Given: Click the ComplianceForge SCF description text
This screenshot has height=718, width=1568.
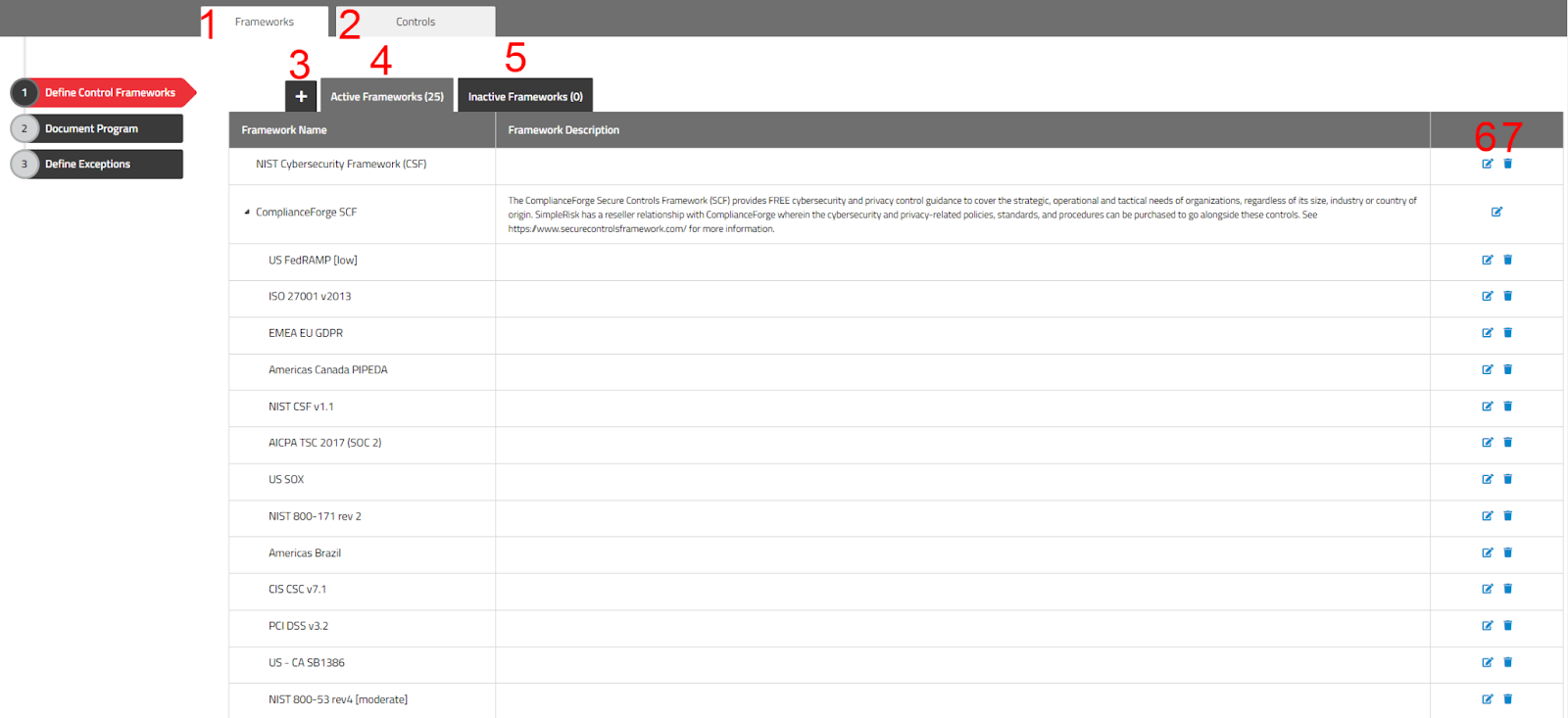Looking at the screenshot, I should click(962, 215).
